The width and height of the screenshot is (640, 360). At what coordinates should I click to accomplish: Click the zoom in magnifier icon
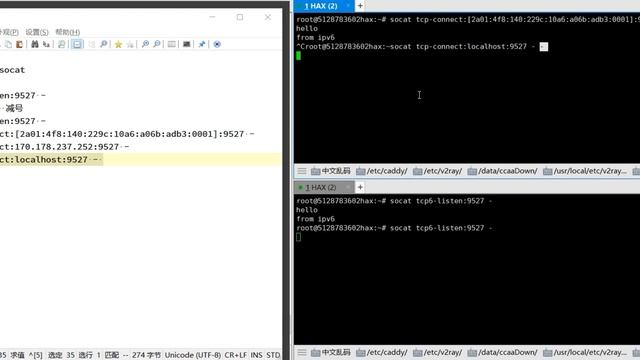[145, 44]
